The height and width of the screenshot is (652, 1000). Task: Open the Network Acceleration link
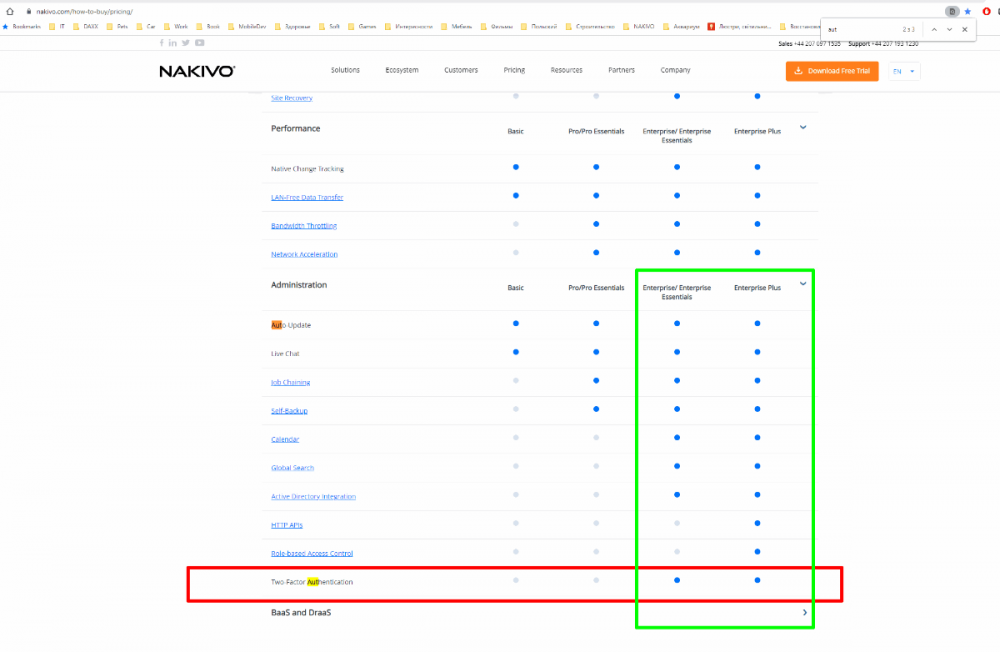coord(304,255)
